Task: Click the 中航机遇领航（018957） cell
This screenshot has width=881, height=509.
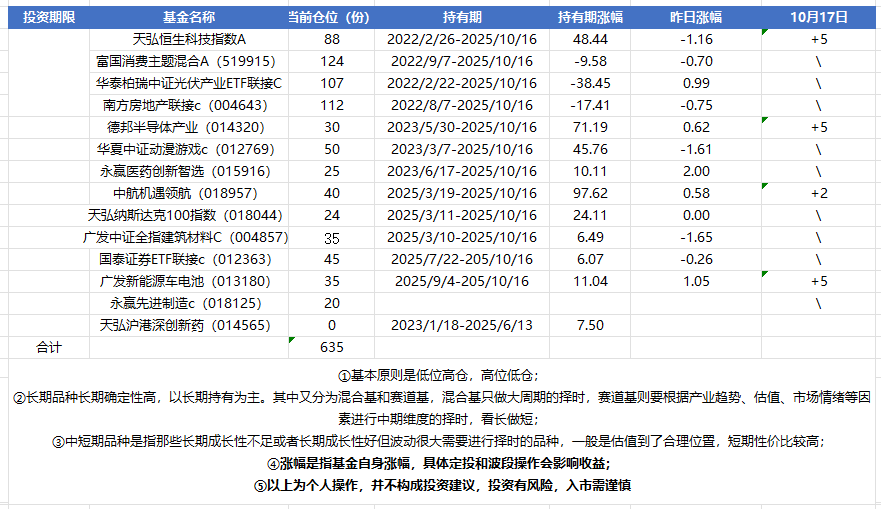Action: pos(189,193)
